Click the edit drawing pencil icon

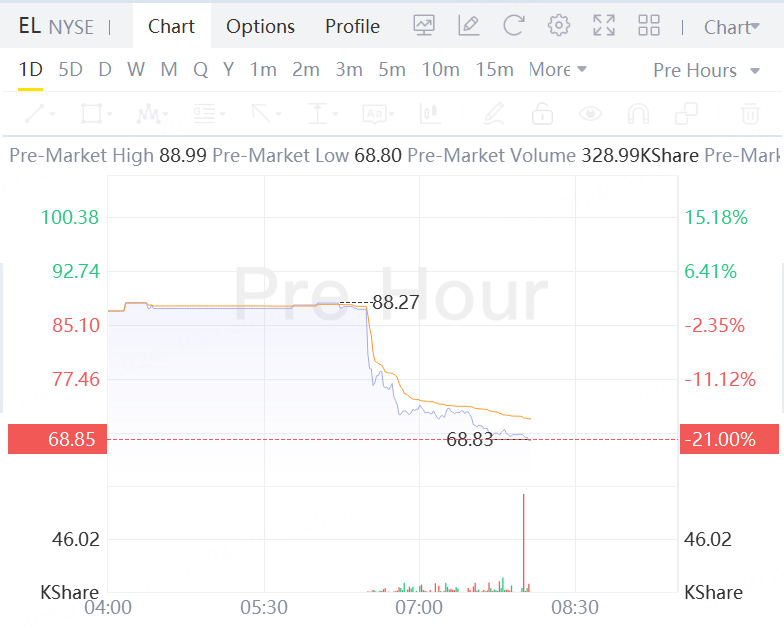[469, 26]
